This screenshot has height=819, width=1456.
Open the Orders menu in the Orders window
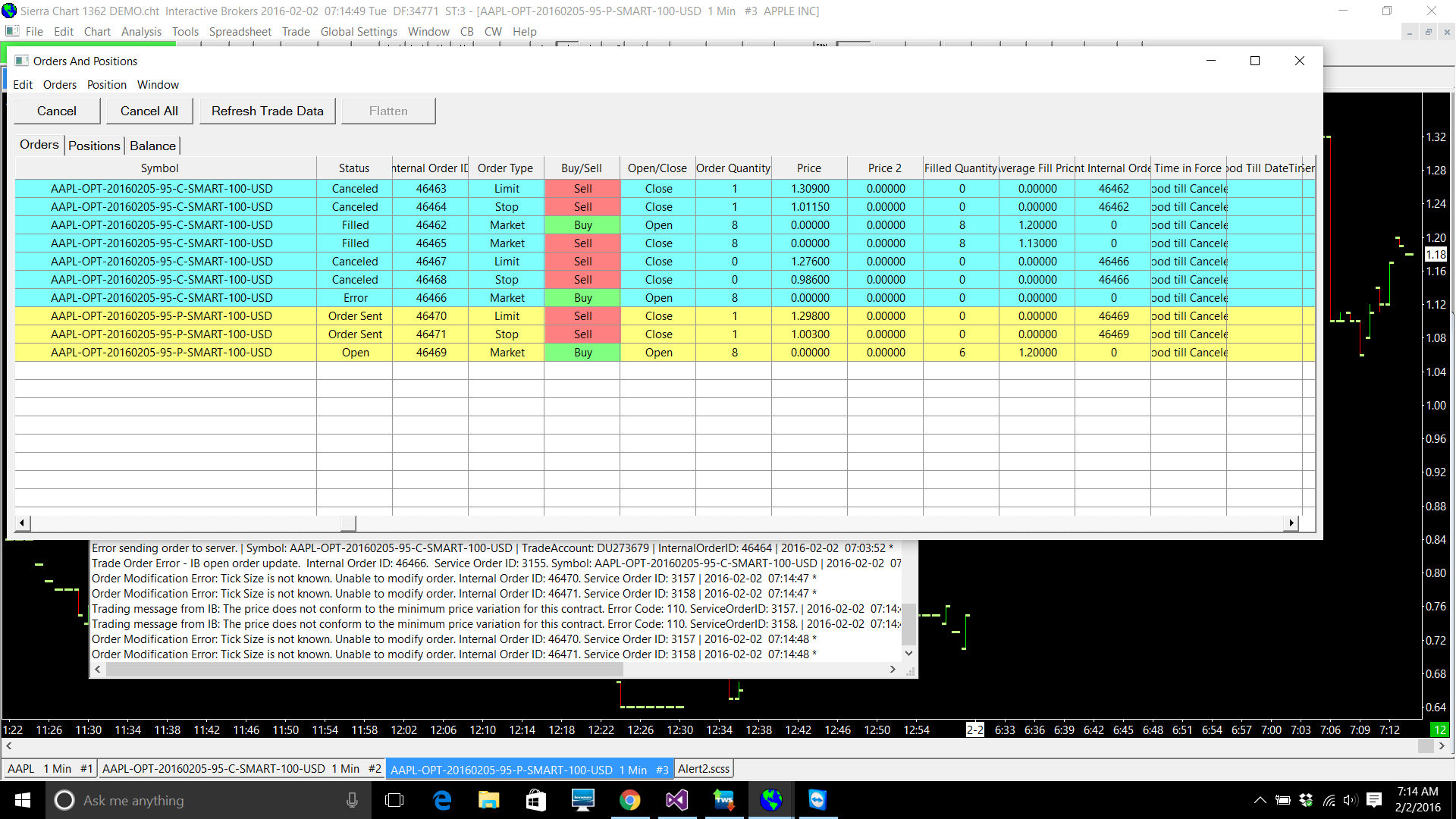pyautogui.click(x=59, y=85)
